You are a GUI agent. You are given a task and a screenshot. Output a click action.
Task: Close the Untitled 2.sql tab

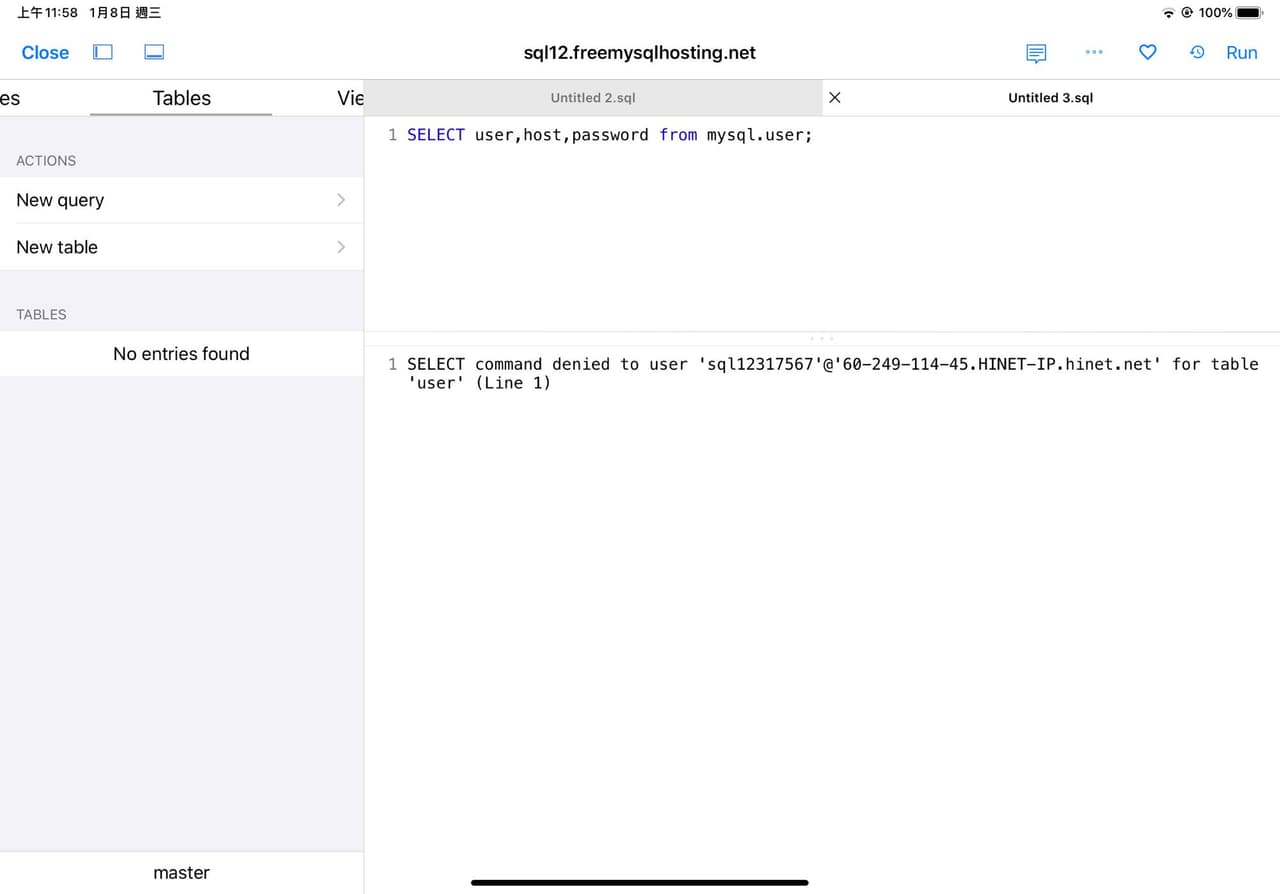tap(834, 97)
